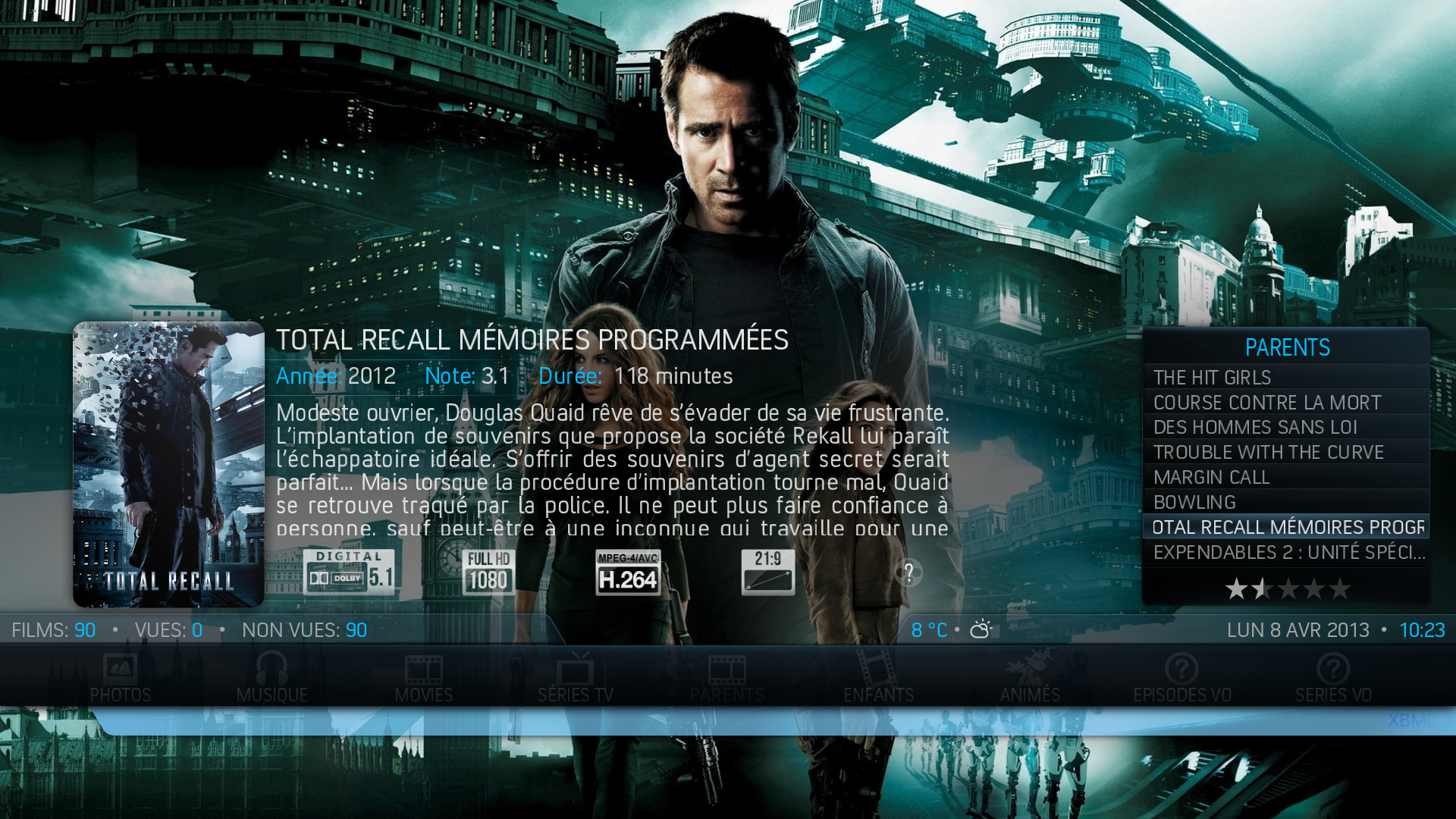The height and width of the screenshot is (819, 1456).
Task: Select highlighted TOTAL RECALL MÉMOIRES PROGR entry
Action: (x=1286, y=527)
